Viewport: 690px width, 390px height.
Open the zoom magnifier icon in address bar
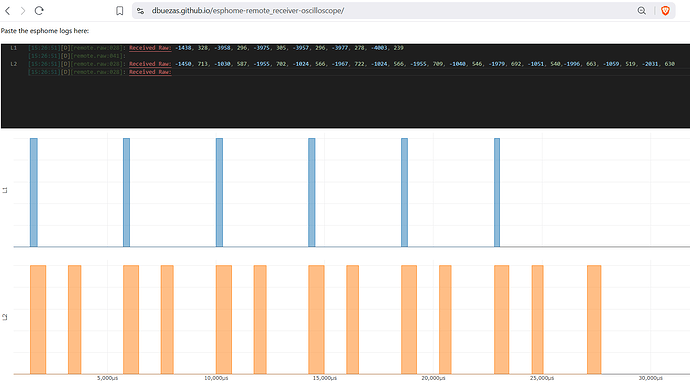642,11
